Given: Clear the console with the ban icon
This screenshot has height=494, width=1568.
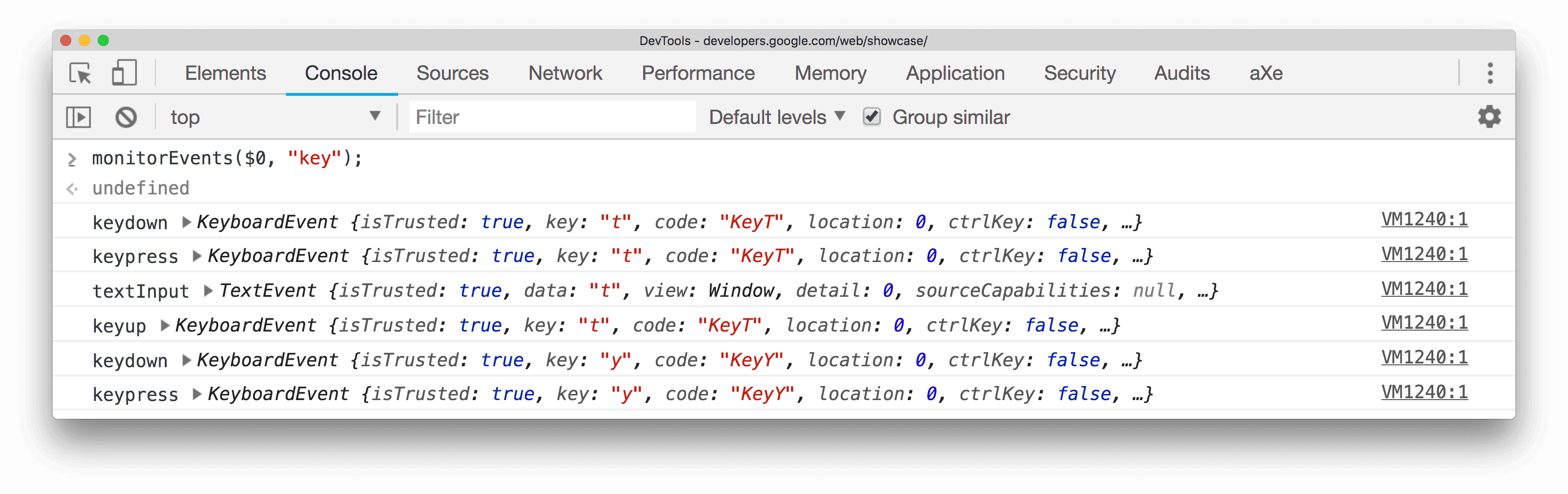Looking at the screenshot, I should [126, 117].
